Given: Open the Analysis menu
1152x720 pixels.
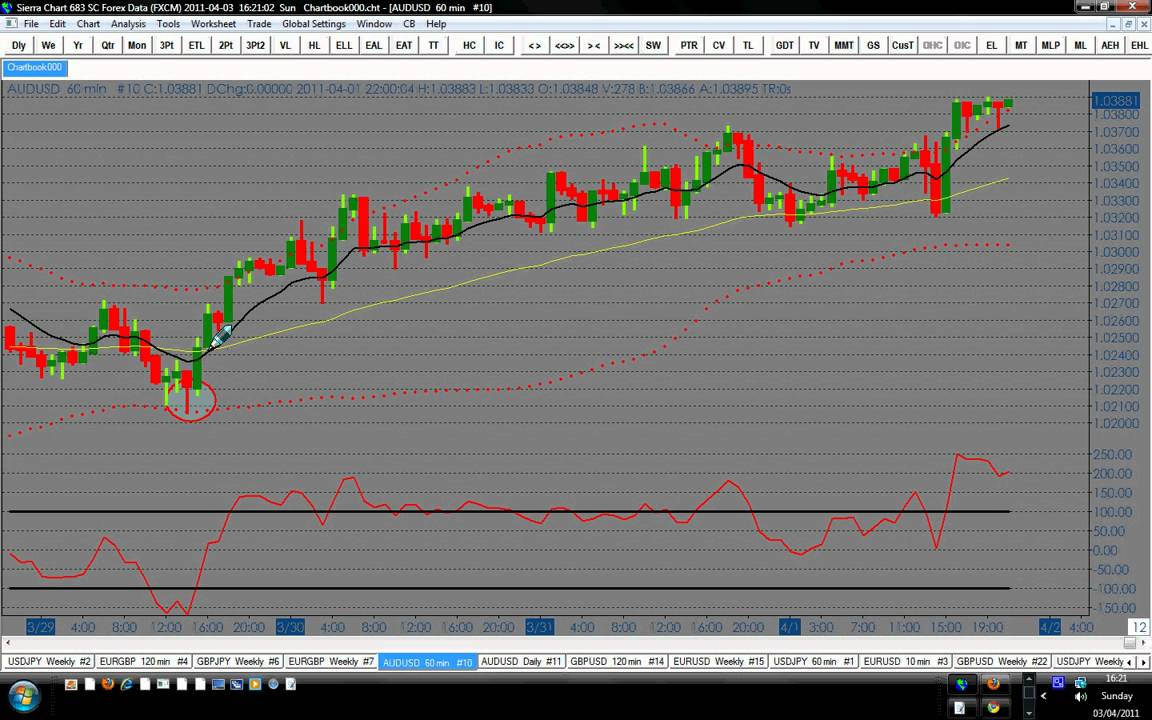Looking at the screenshot, I should point(129,24).
